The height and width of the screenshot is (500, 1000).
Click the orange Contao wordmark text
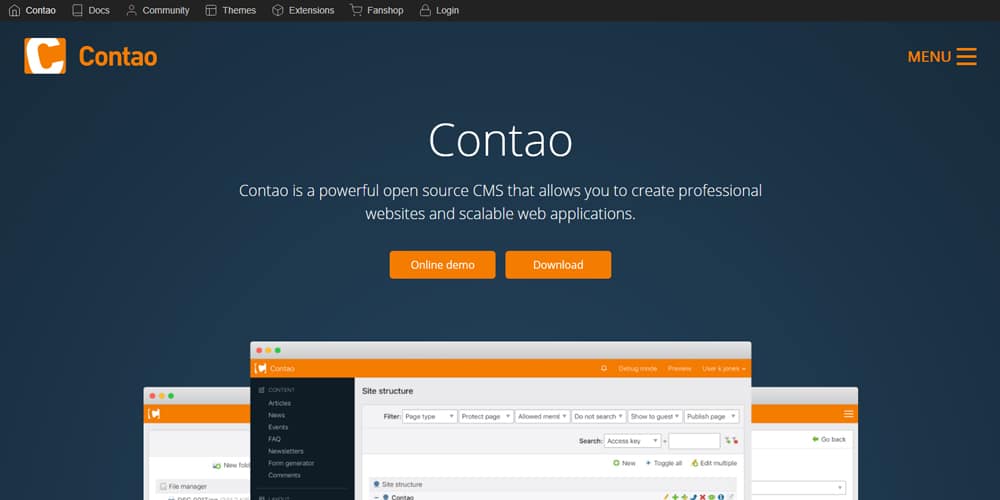point(118,57)
